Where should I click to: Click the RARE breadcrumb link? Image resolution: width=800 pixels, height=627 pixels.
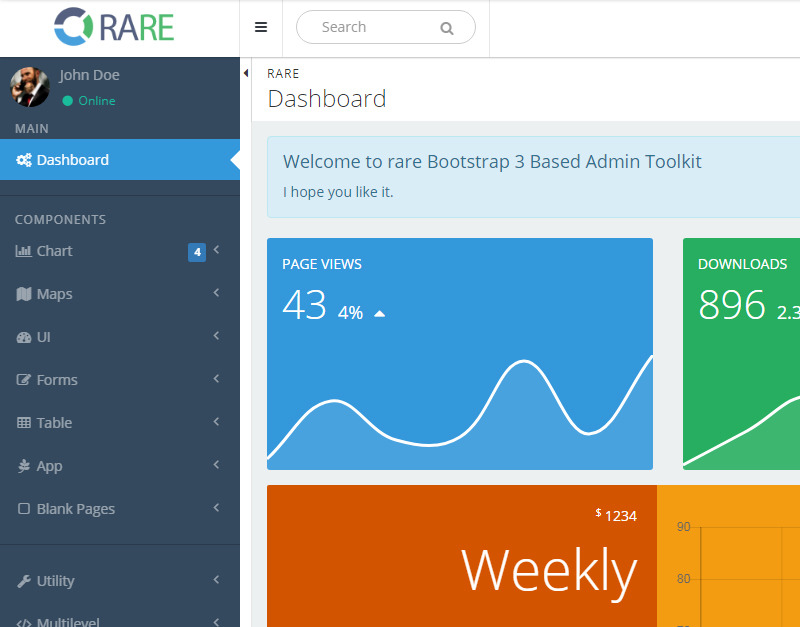pos(283,73)
